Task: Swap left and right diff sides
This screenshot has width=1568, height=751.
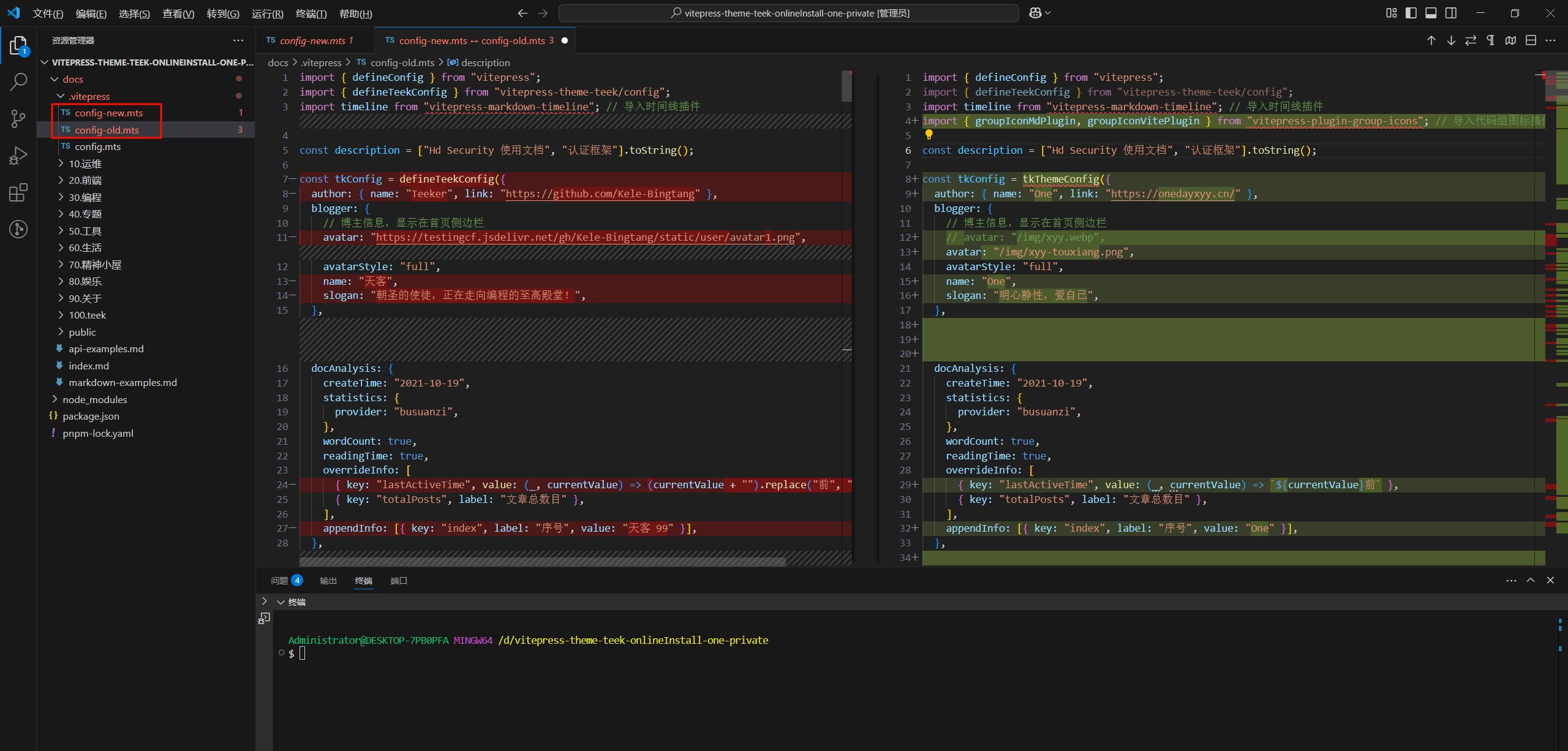Action: (1471, 40)
